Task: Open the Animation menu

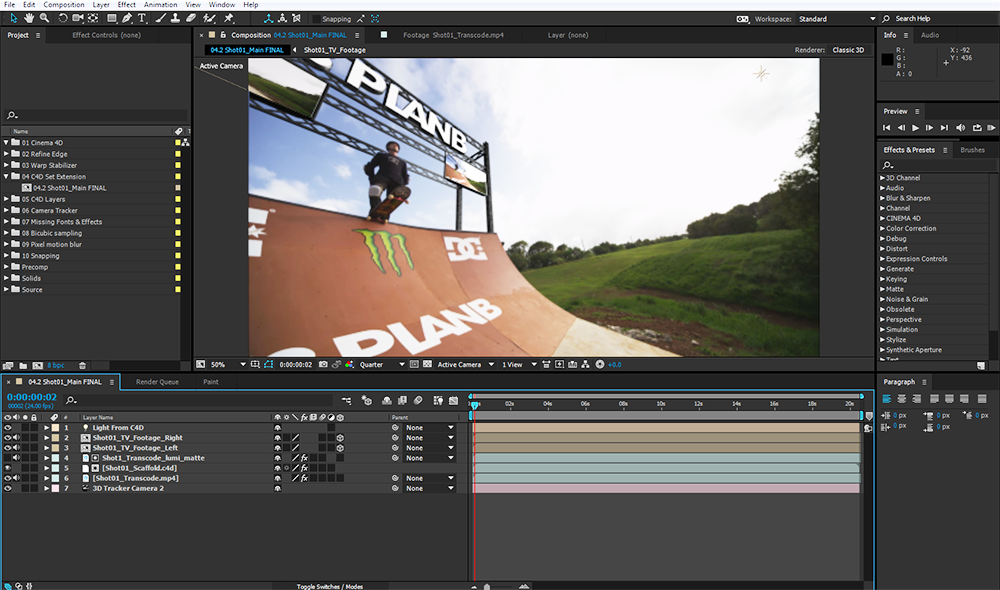Action: coord(160,4)
